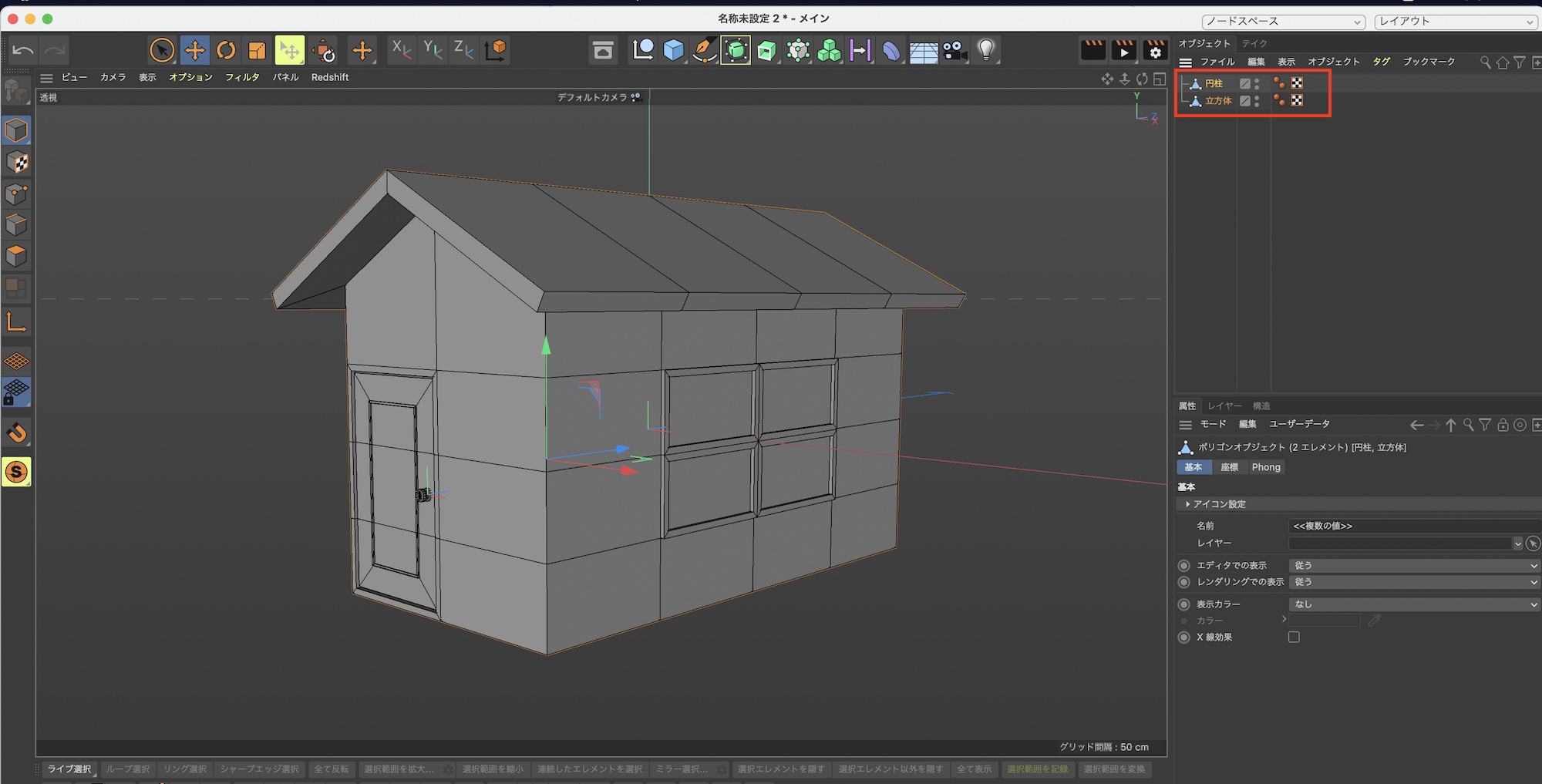Click the Camera object icon
The width and height of the screenshot is (1542, 784).
click(x=954, y=51)
